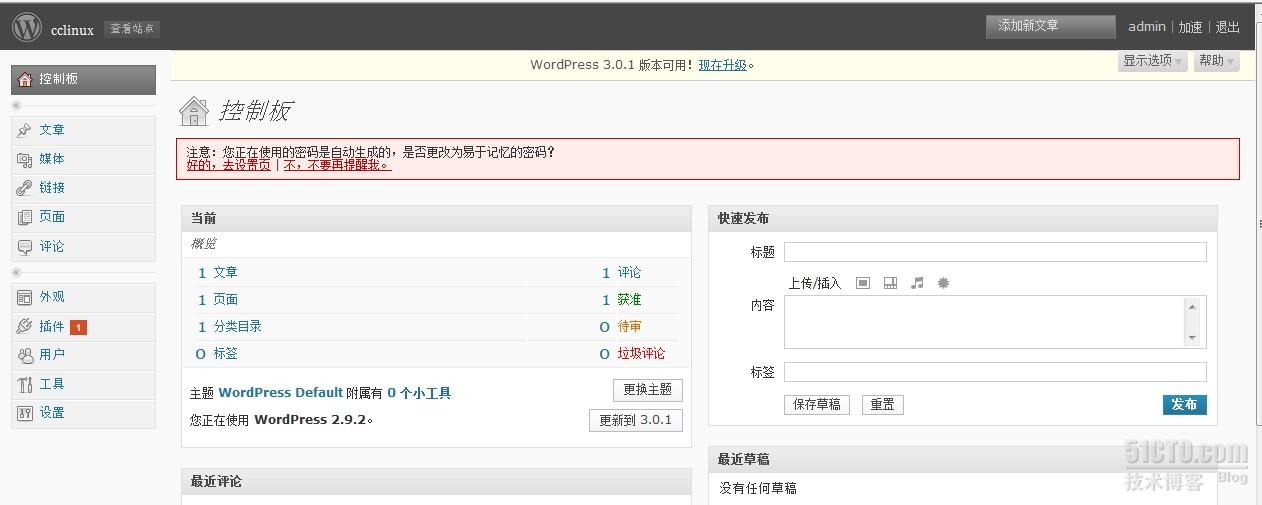The image size is (1262, 505).
Task: Open the 工具 tools icon
Action: (25, 384)
